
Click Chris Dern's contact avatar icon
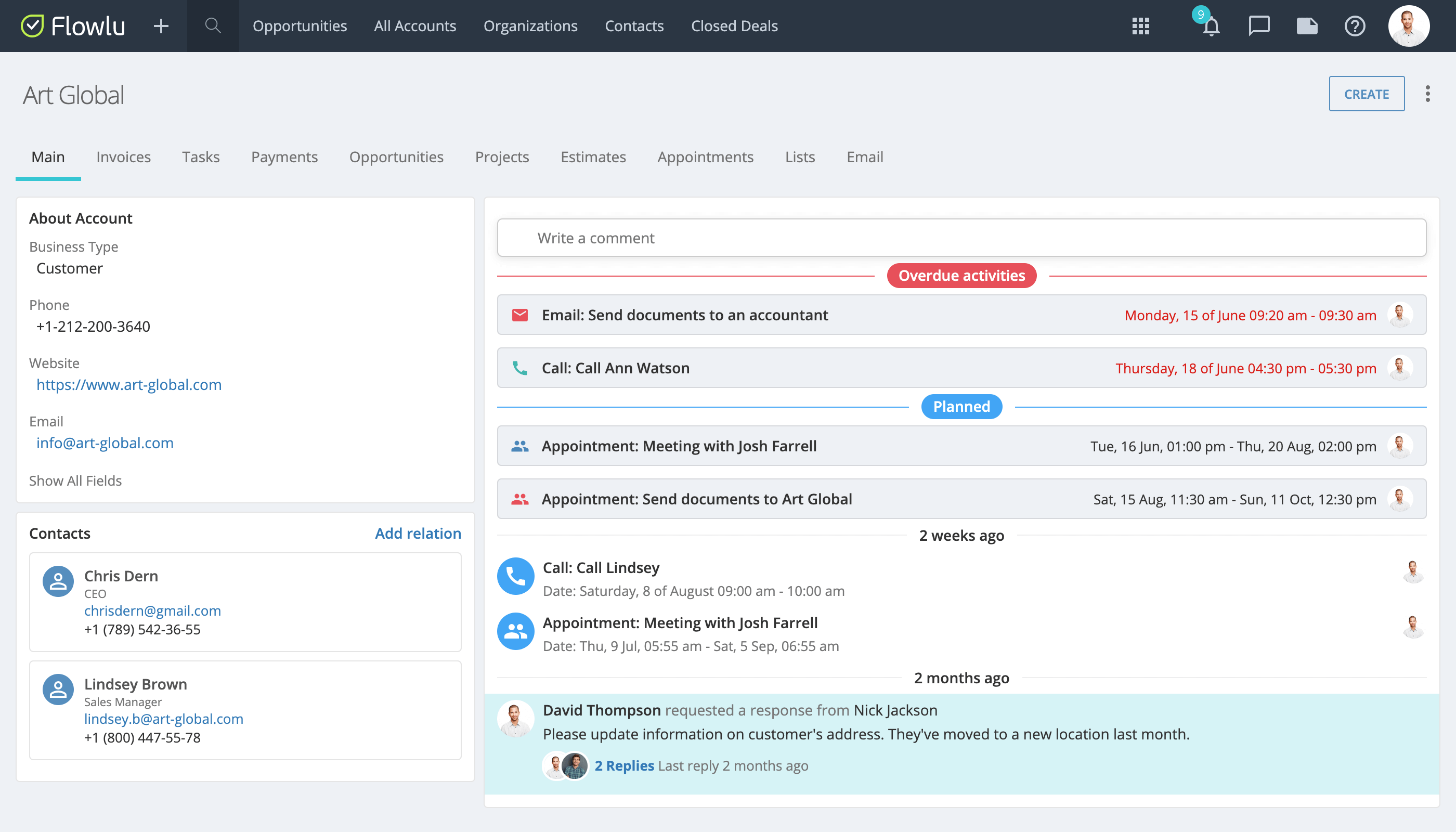(58, 582)
